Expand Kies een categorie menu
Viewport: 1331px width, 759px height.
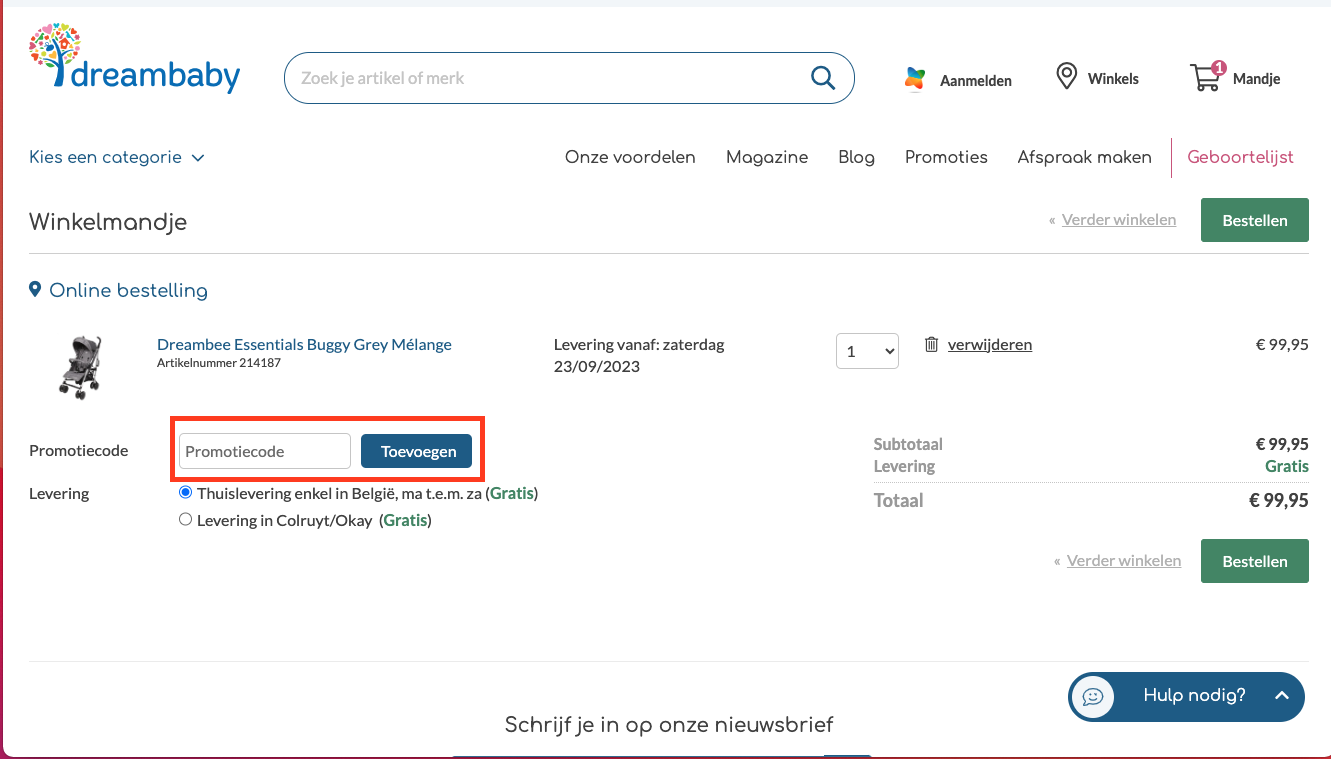117,157
